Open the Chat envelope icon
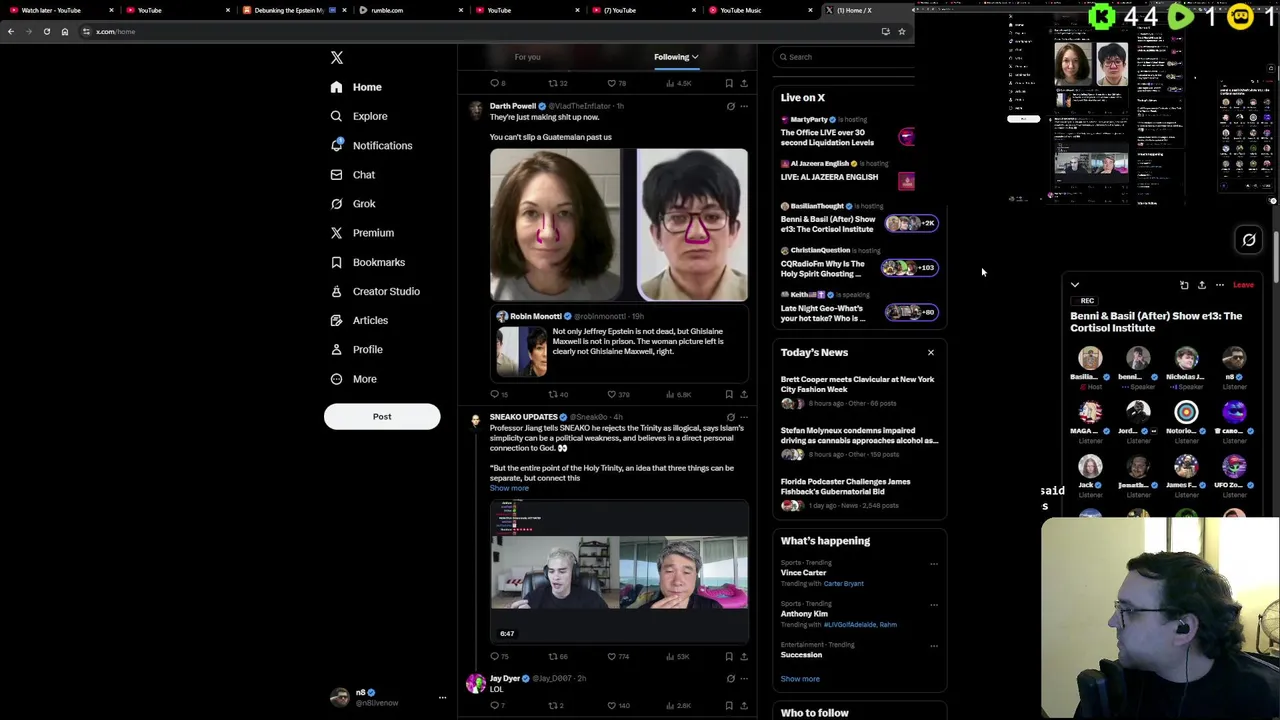Screen dimensions: 1280x720 point(336,174)
